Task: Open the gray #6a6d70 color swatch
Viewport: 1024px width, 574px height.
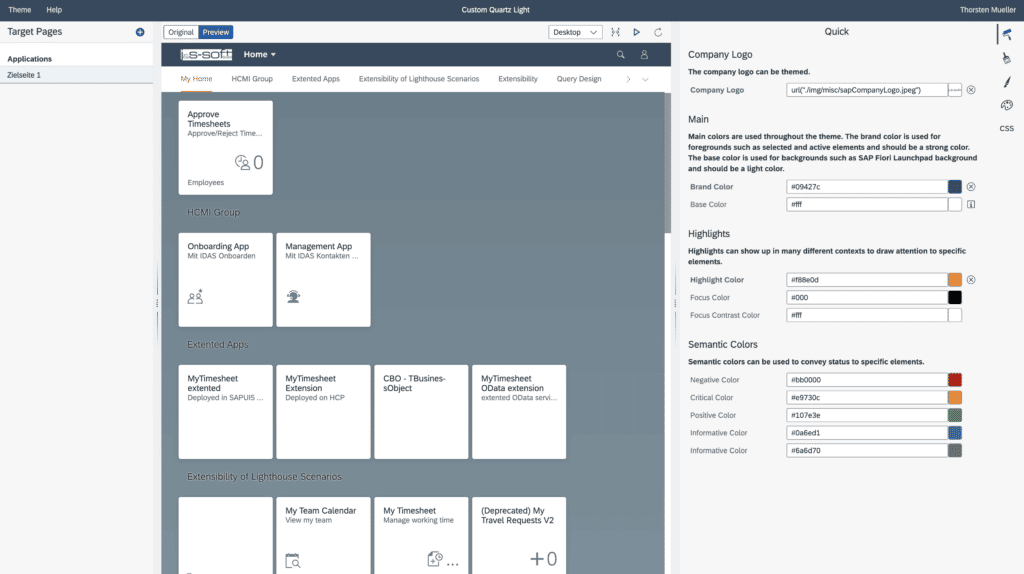Action: [x=955, y=450]
